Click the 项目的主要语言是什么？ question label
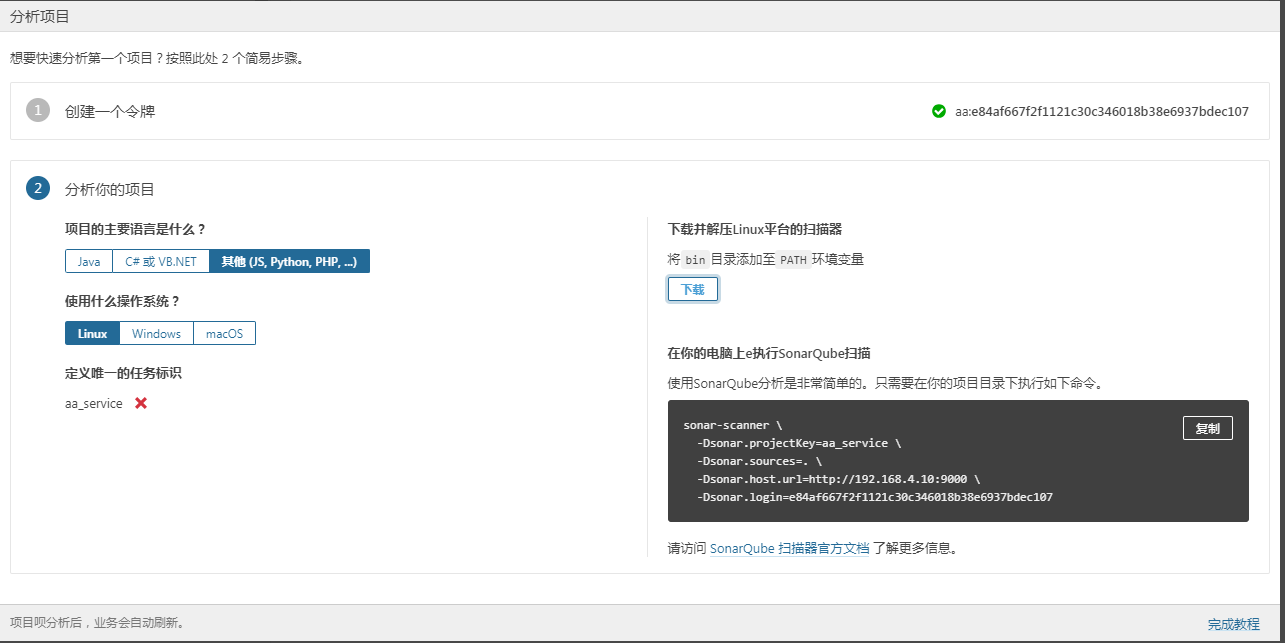The width and height of the screenshot is (1285, 643). click(x=135, y=229)
